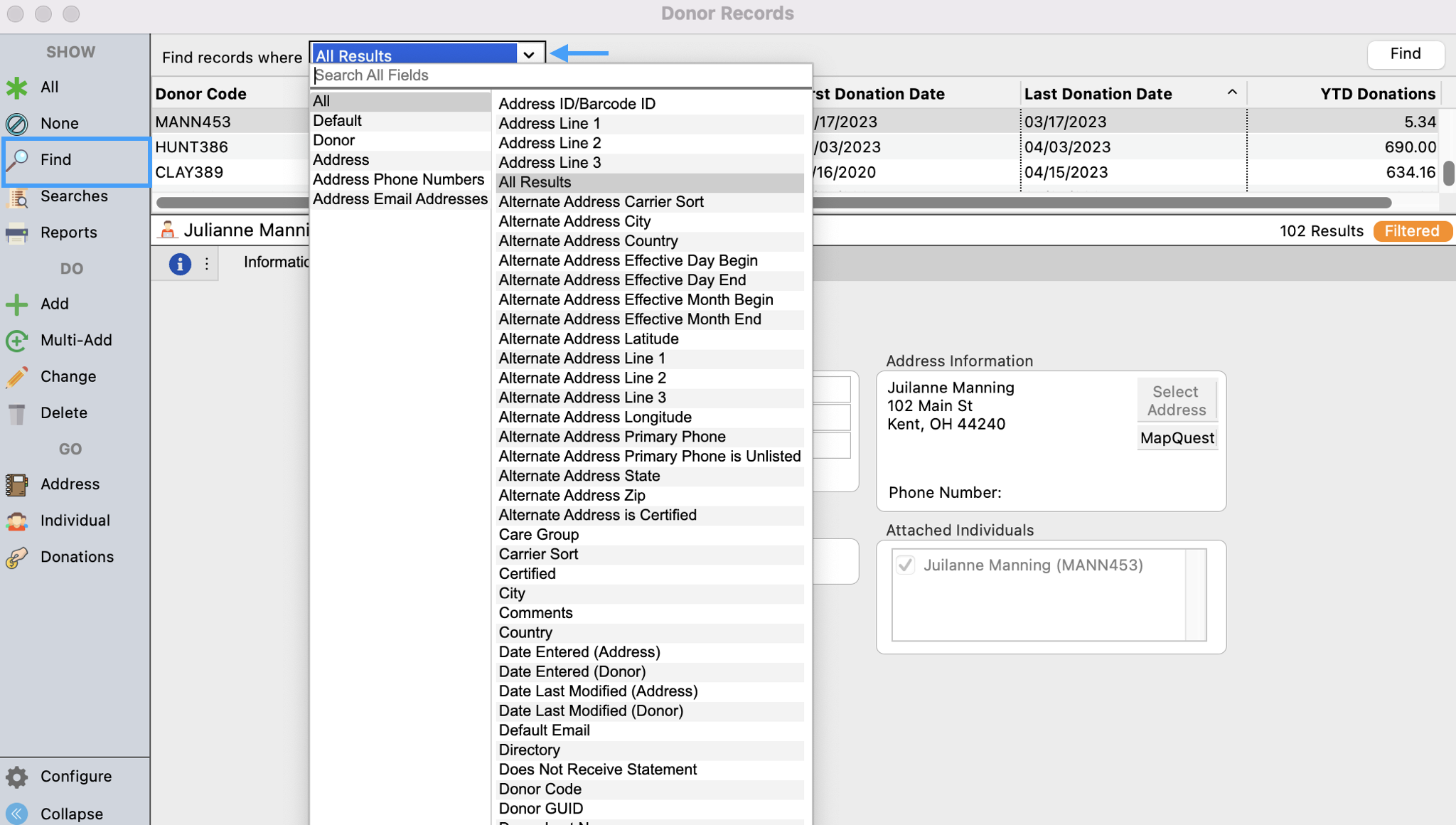Choose Address Phone Numbers category
This screenshot has height=825, width=1456.
click(x=398, y=180)
